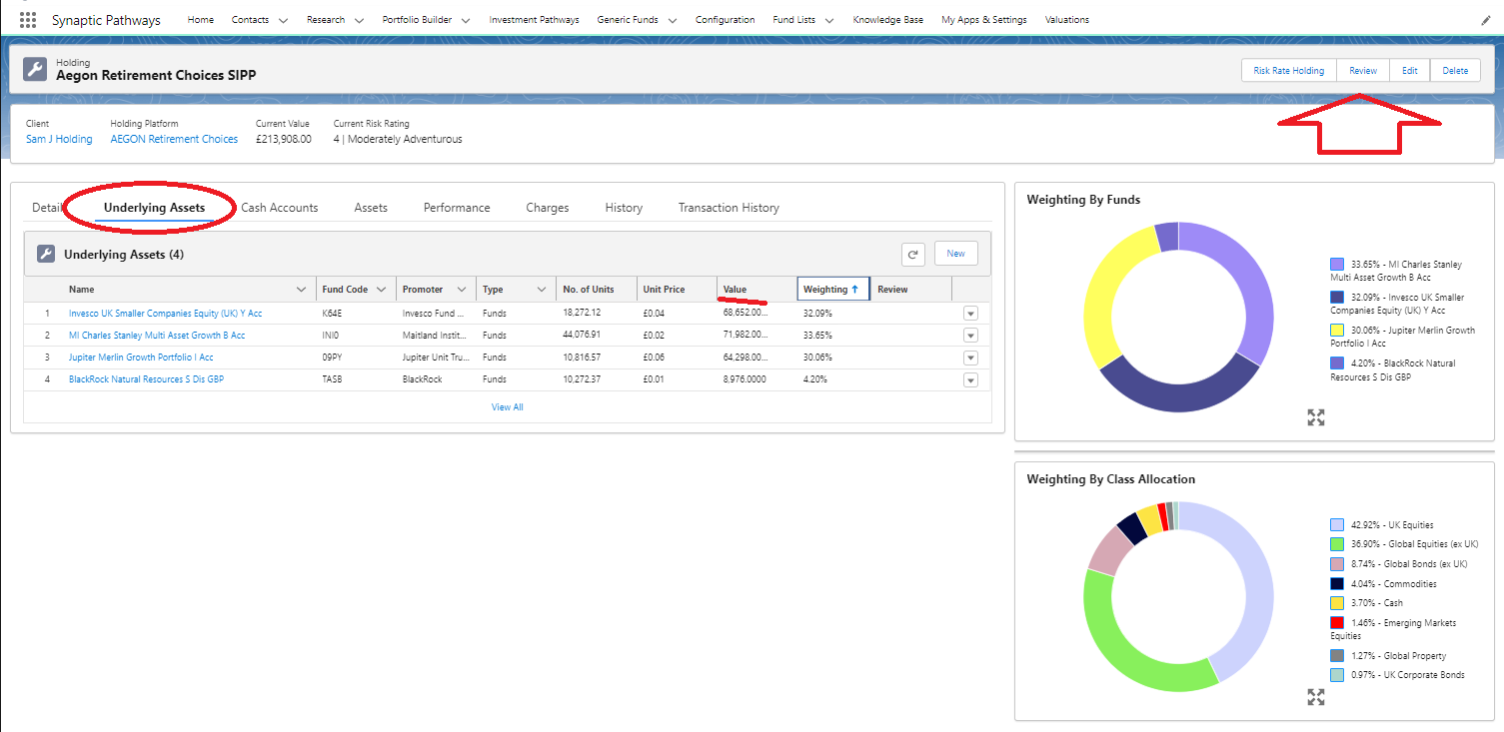Screen dimensions: 1504x732
Task: Click the Emerging Markets red legend swatch
Action: 1337,623
